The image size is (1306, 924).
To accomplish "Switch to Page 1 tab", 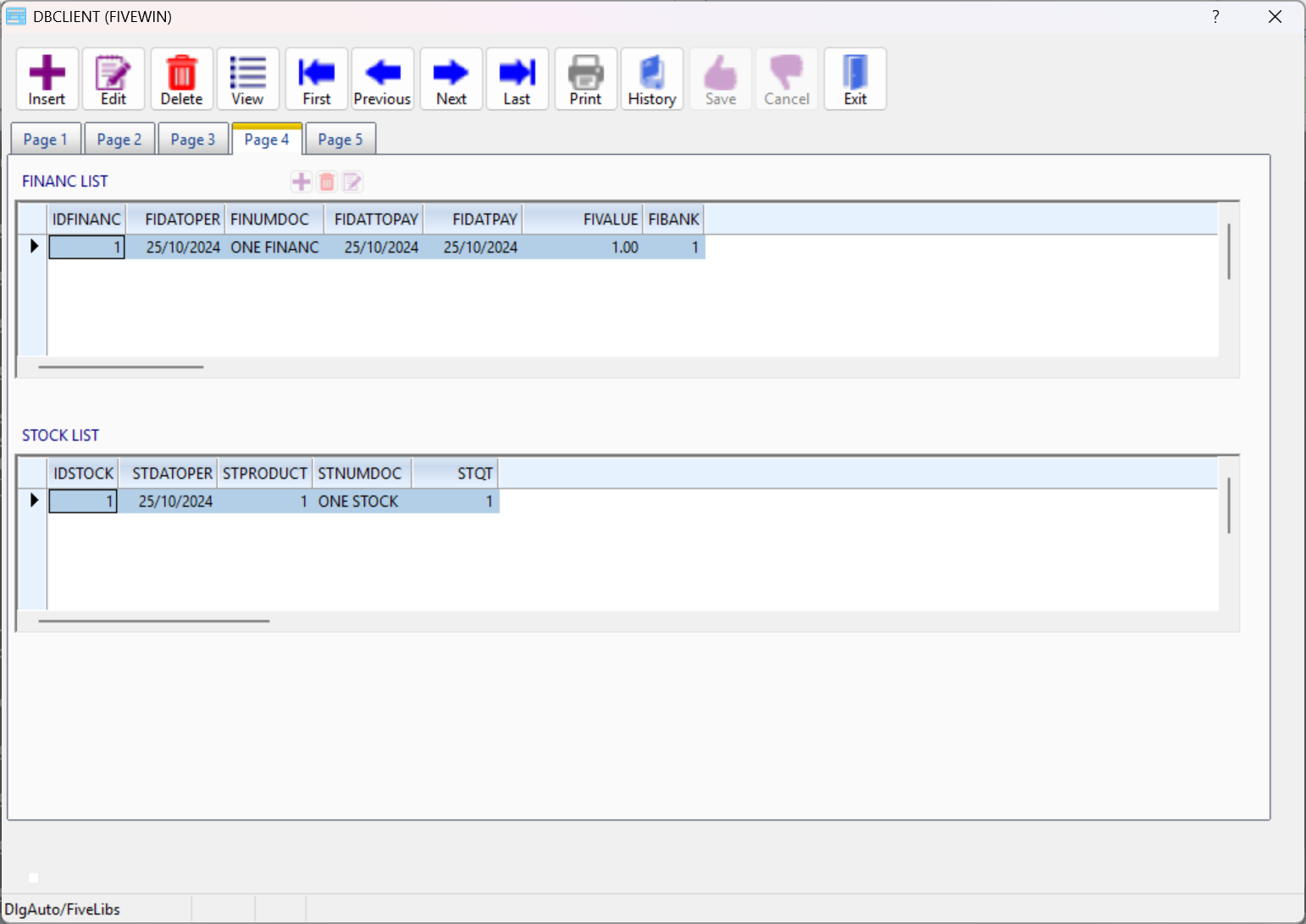I will pyautogui.click(x=45, y=140).
